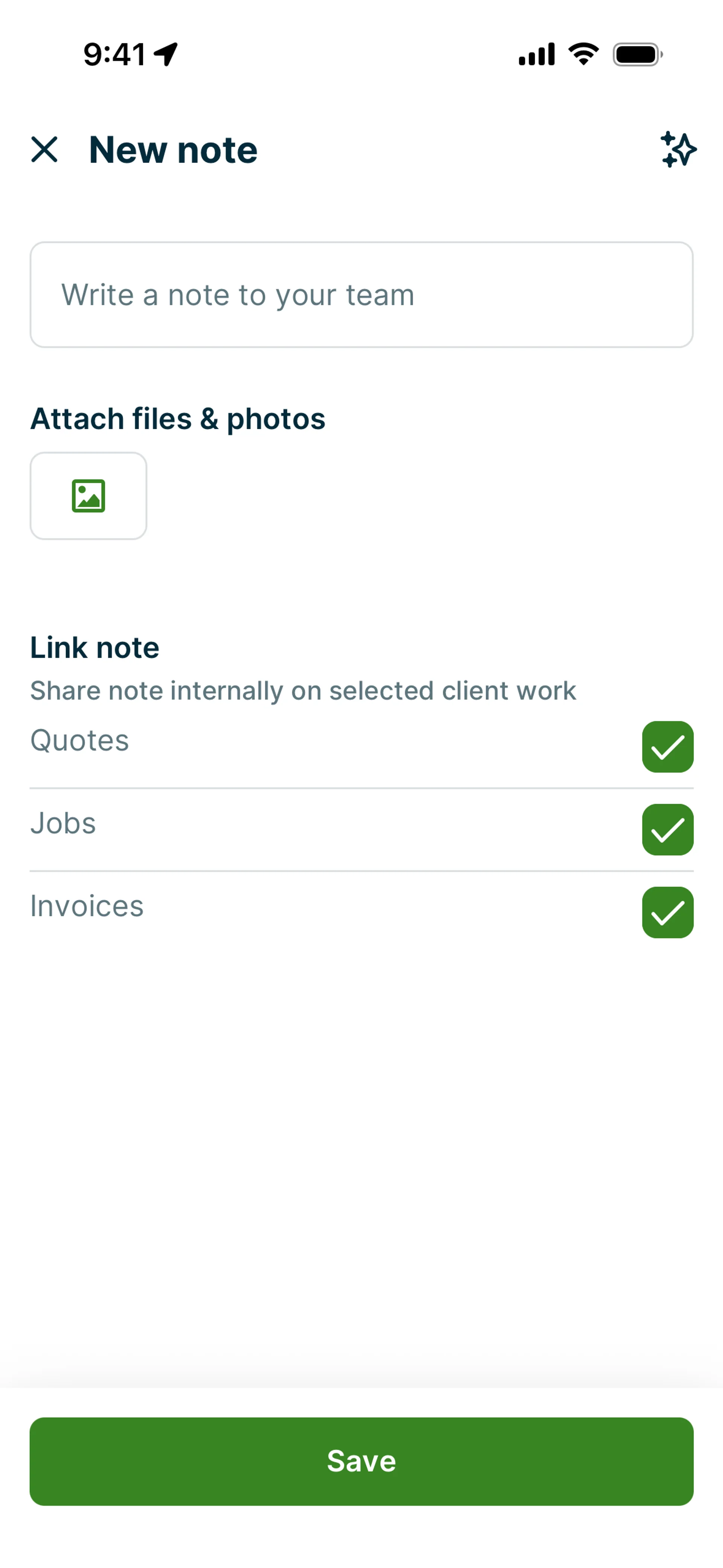Image resolution: width=723 pixels, height=1568 pixels.
Task: Uncheck the Quotes checkbox
Action: (667, 746)
